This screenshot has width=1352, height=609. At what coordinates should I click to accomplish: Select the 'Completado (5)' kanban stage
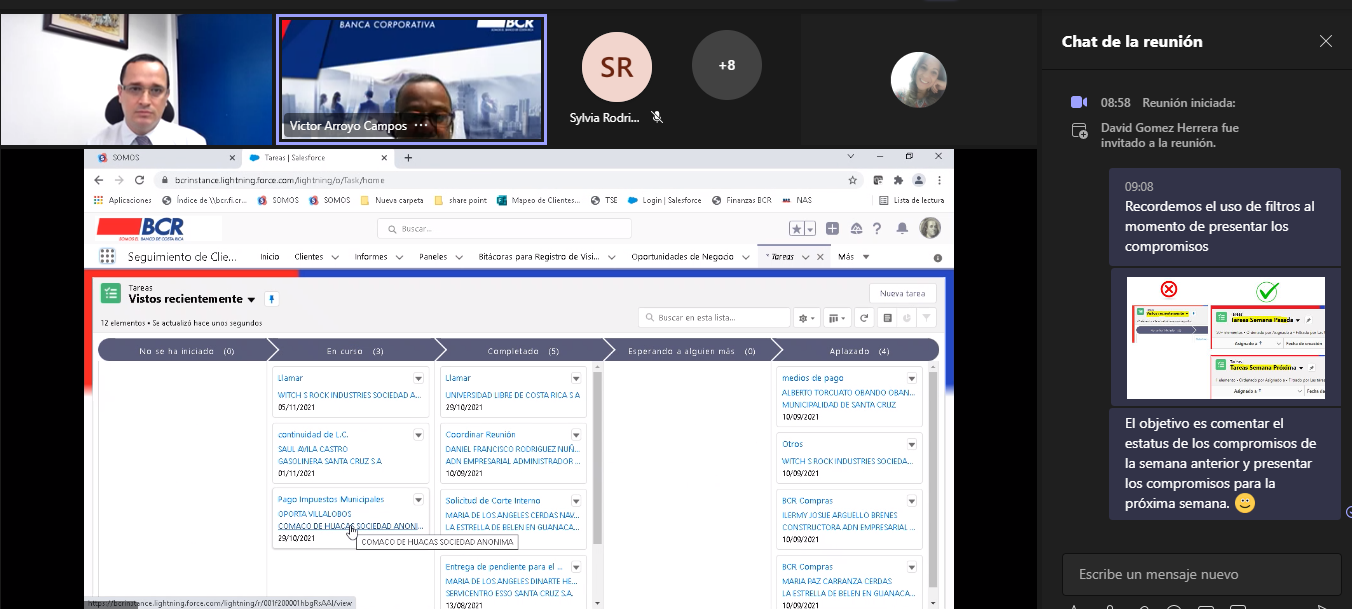(523, 351)
